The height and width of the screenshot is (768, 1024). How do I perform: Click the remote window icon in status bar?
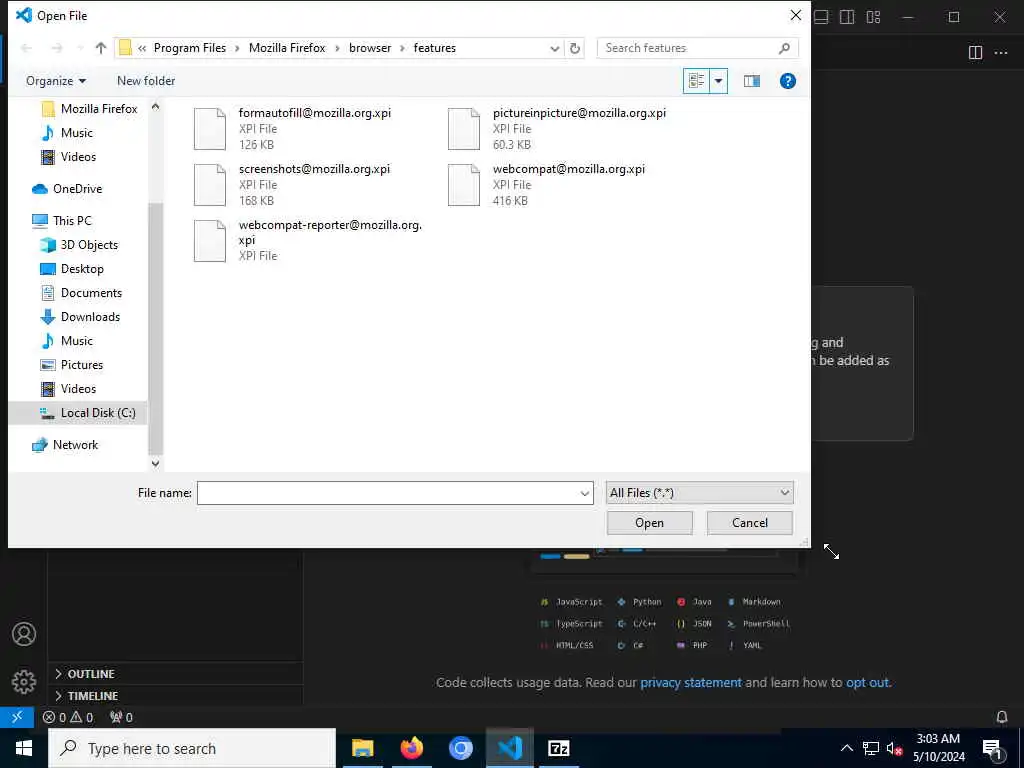point(17,717)
